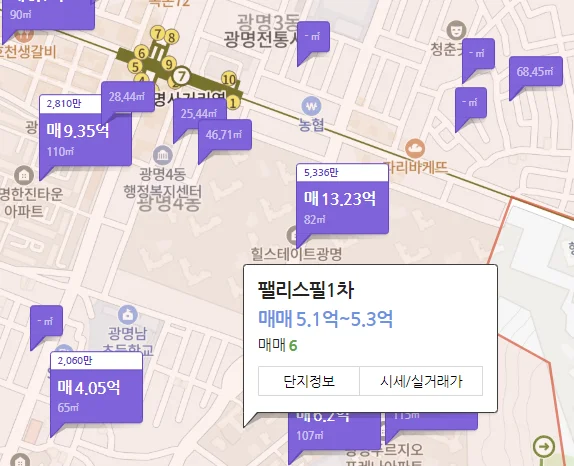Open 시세/실거래가 for 팰리스필1차
The height and width of the screenshot is (466, 574).
pos(421,381)
